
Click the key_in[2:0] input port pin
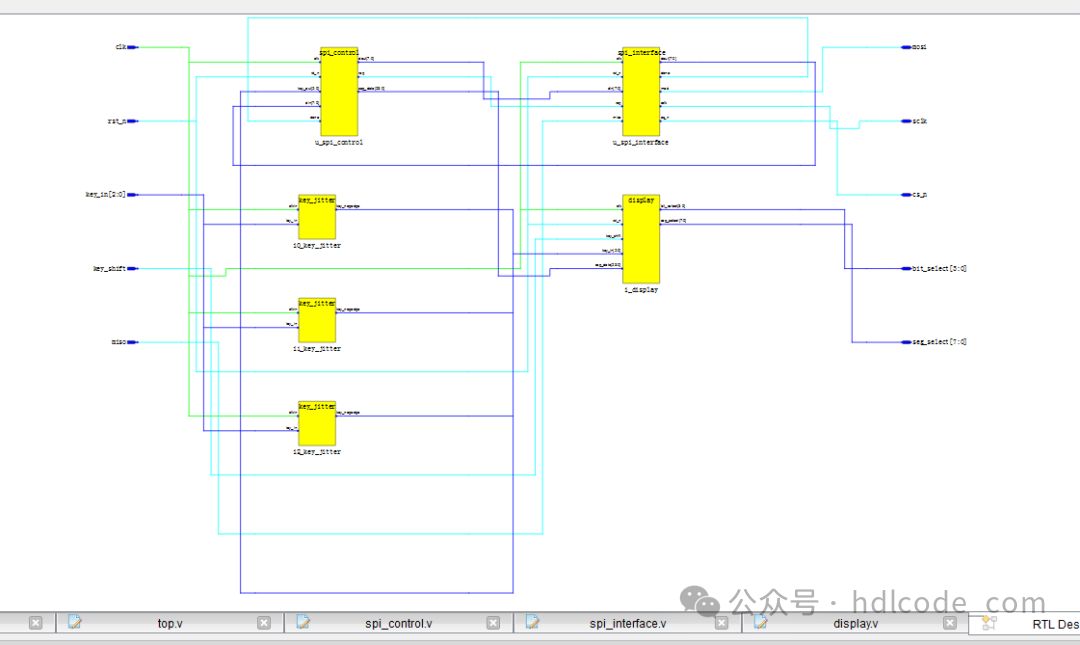pyautogui.click(x=132, y=195)
